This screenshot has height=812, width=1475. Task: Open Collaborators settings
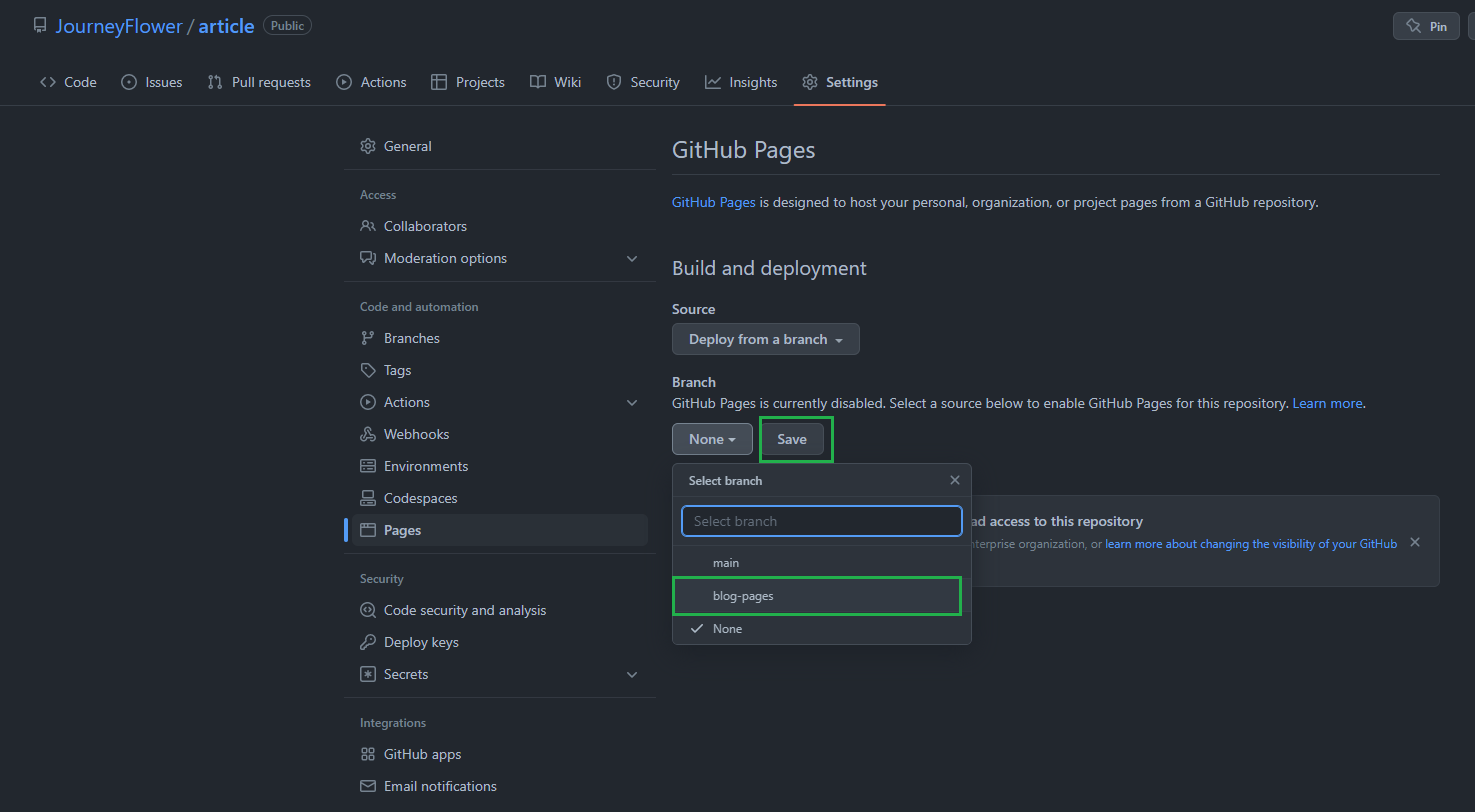coord(499,226)
